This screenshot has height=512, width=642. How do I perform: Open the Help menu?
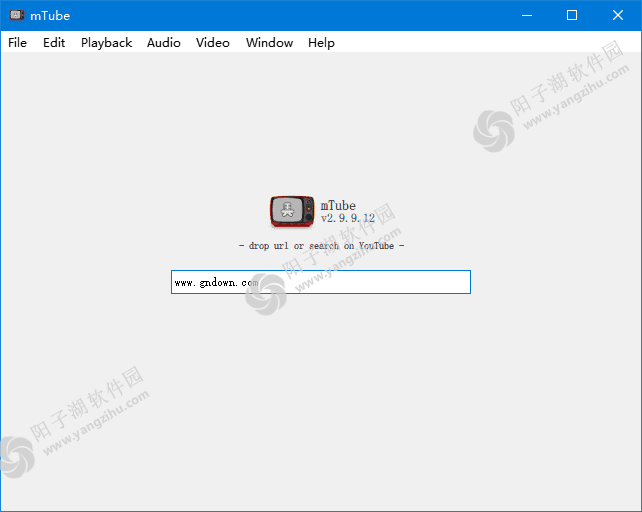pos(321,43)
